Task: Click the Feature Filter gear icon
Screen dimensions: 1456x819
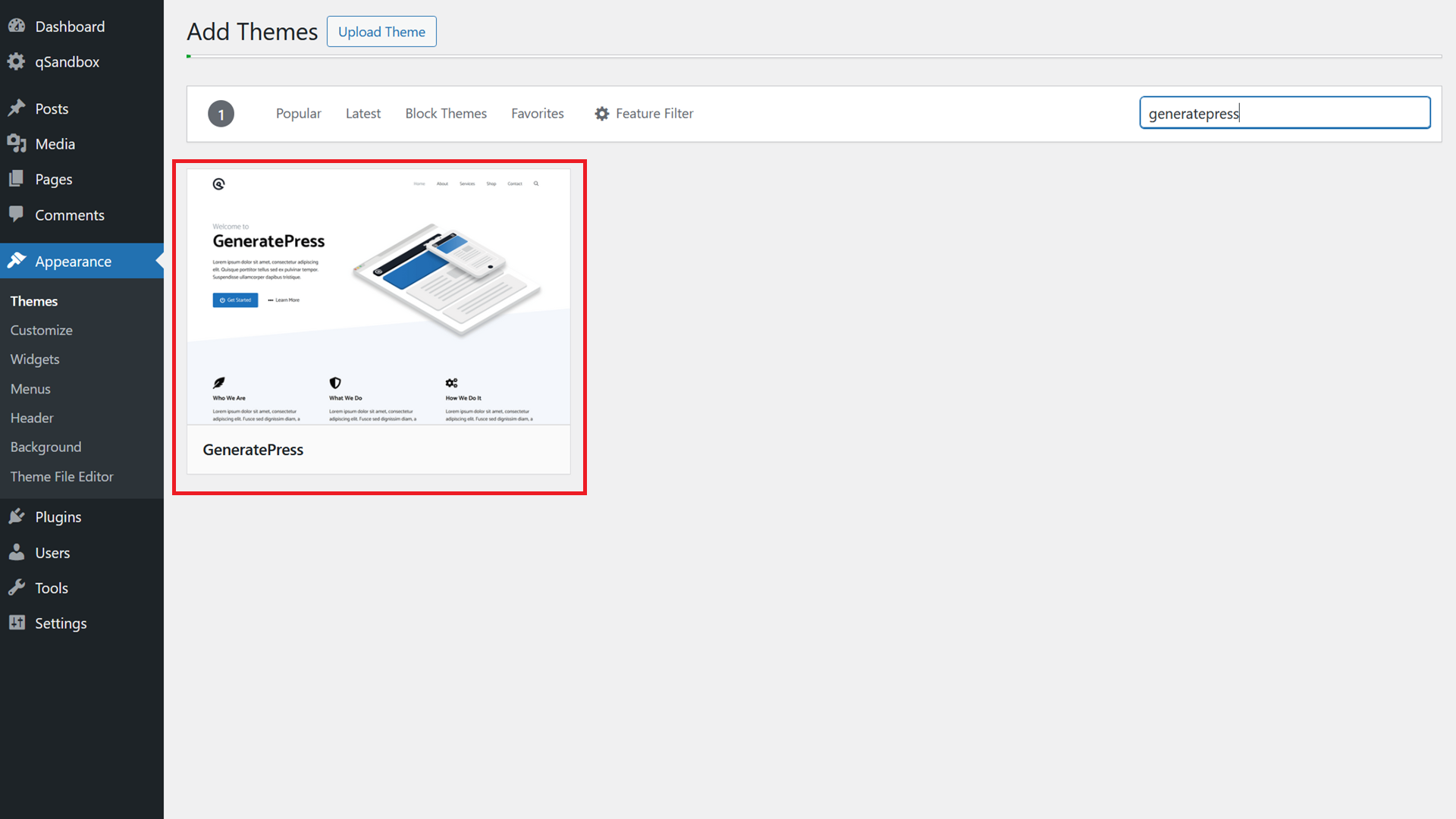Action: (x=602, y=114)
